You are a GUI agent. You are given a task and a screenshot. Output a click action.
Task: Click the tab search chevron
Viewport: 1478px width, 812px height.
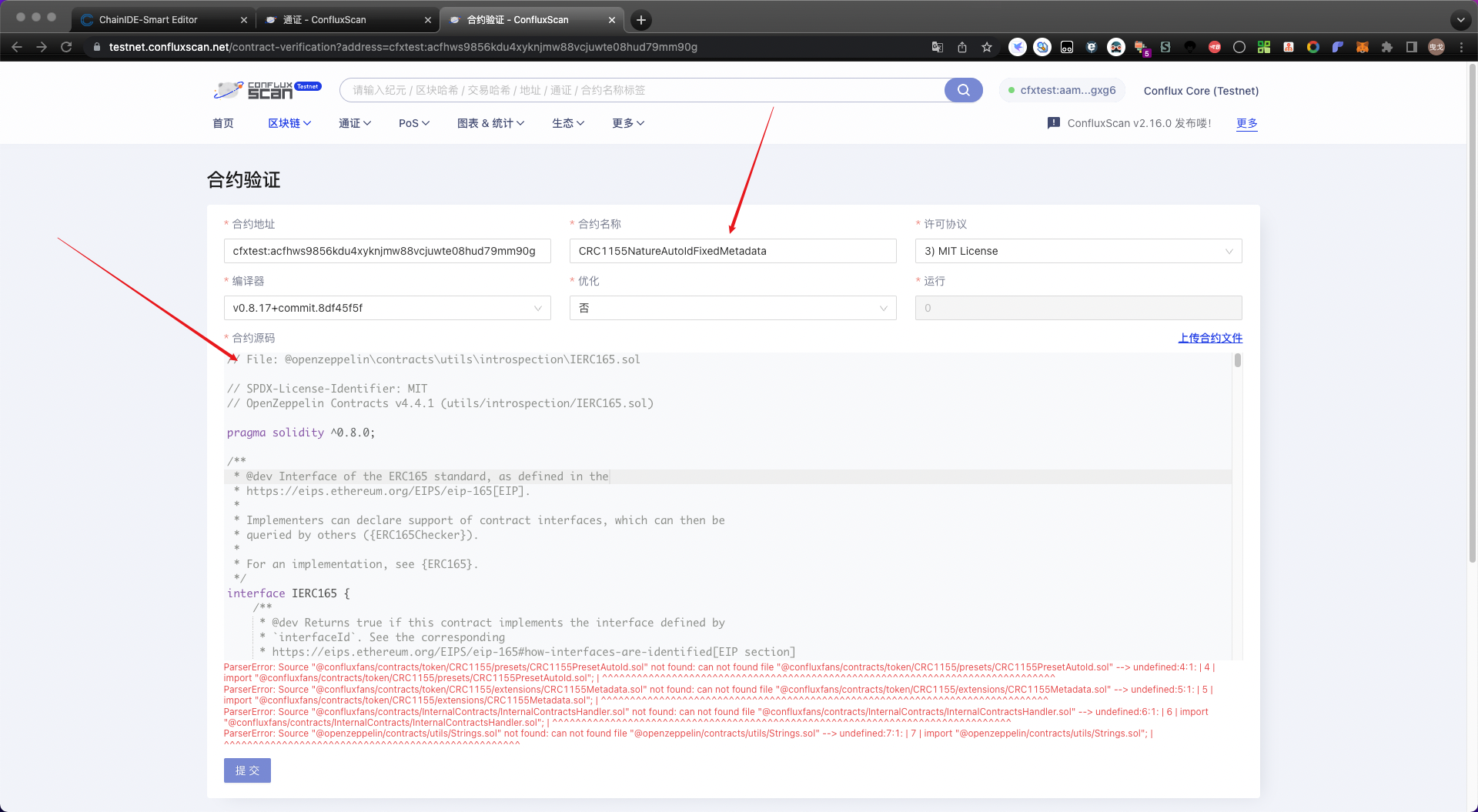pos(1460,20)
